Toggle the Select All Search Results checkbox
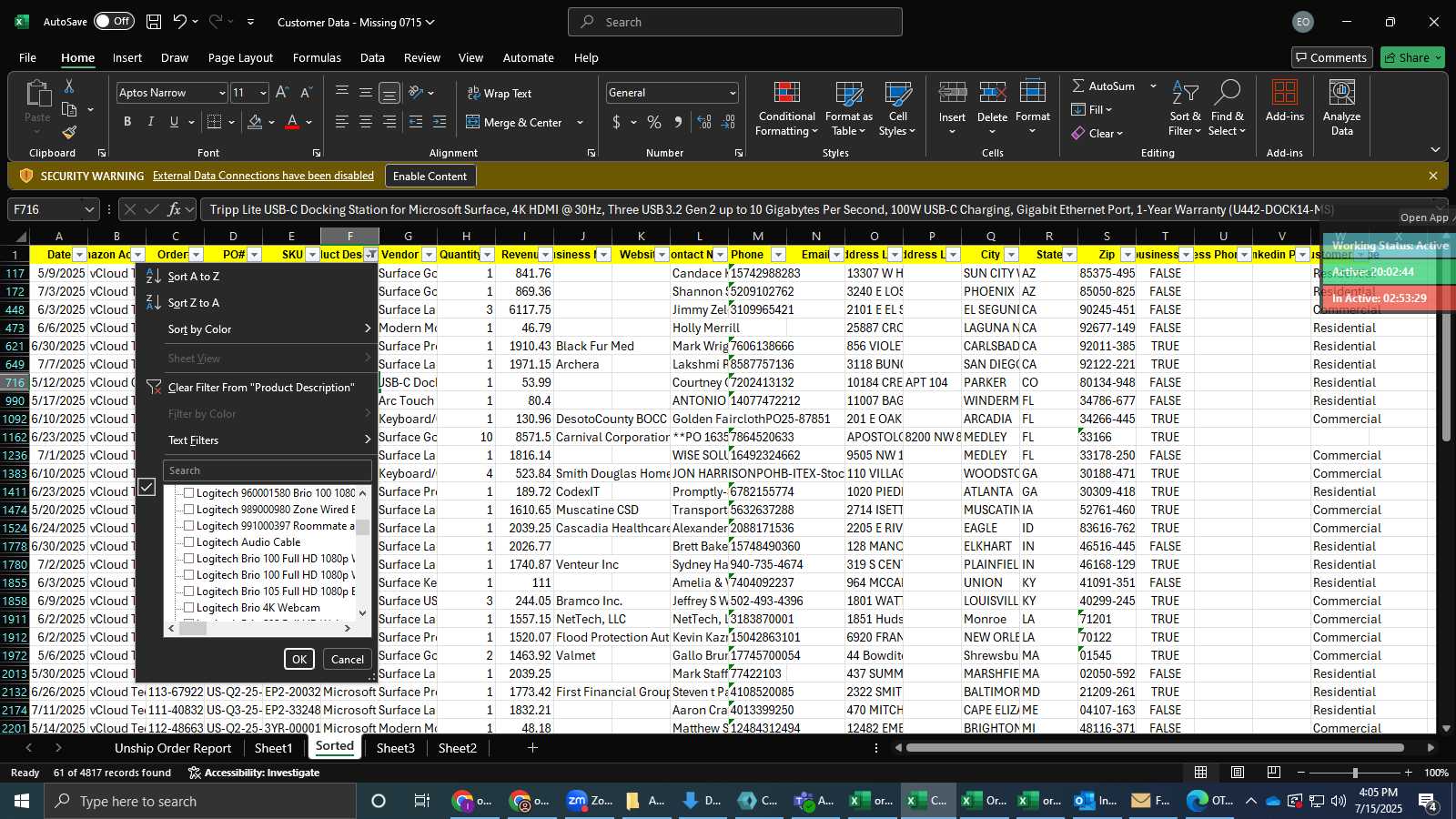This screenshot has height=819, width=1456. tap(147, 488)
